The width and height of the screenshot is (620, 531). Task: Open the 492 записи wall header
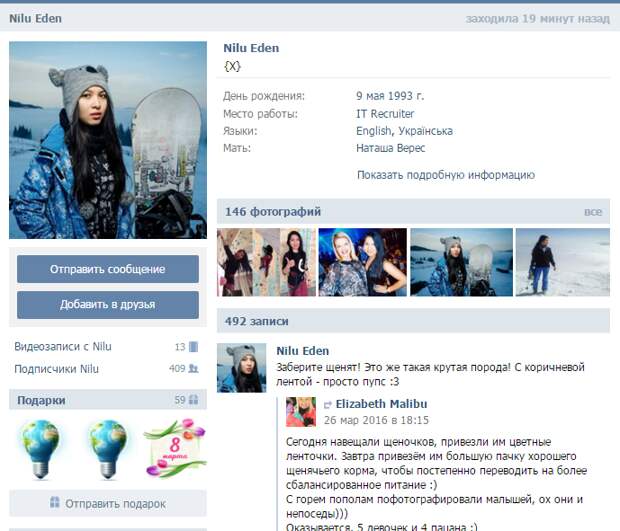[257, 322]
